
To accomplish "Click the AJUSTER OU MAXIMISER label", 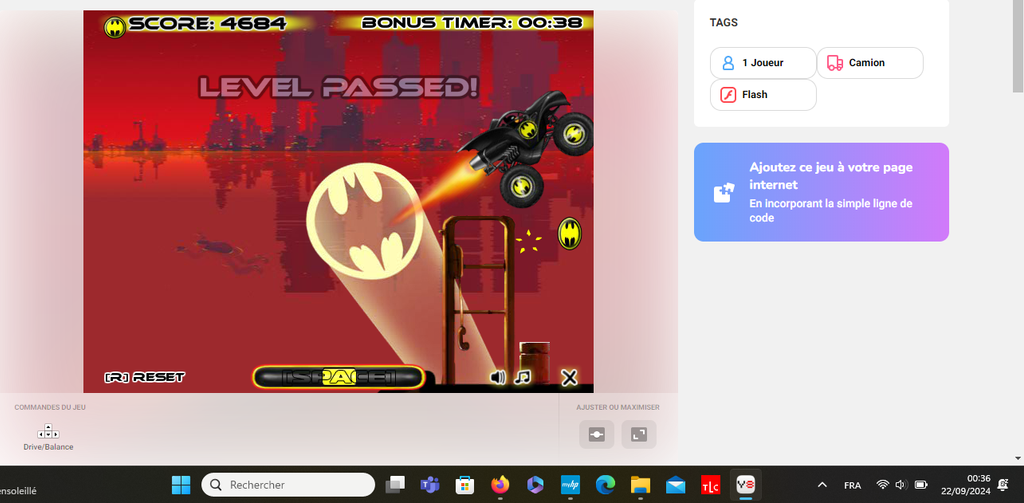I will [618, 407].
